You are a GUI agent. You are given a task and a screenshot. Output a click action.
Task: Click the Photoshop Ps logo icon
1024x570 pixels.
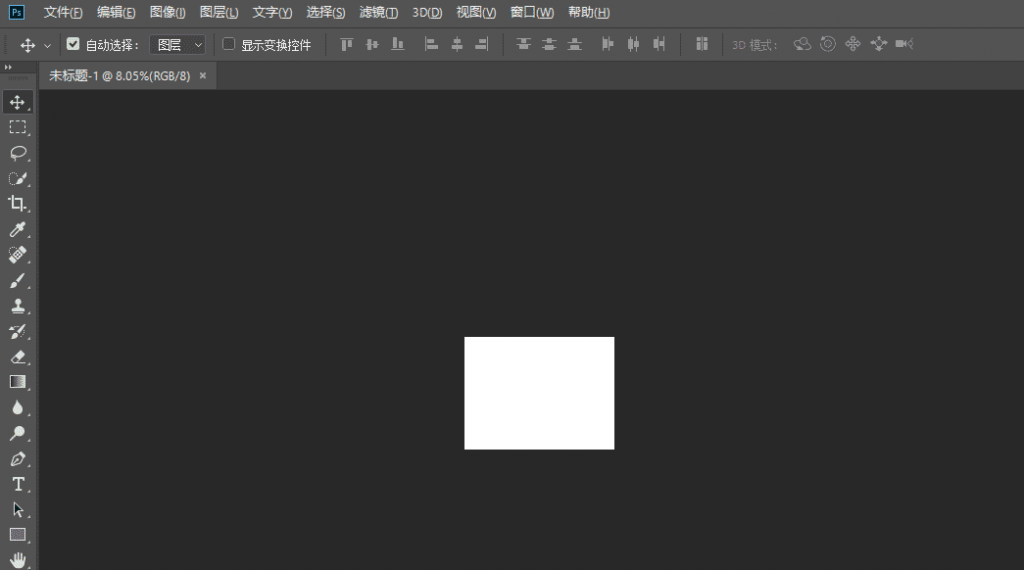(16, 12)
